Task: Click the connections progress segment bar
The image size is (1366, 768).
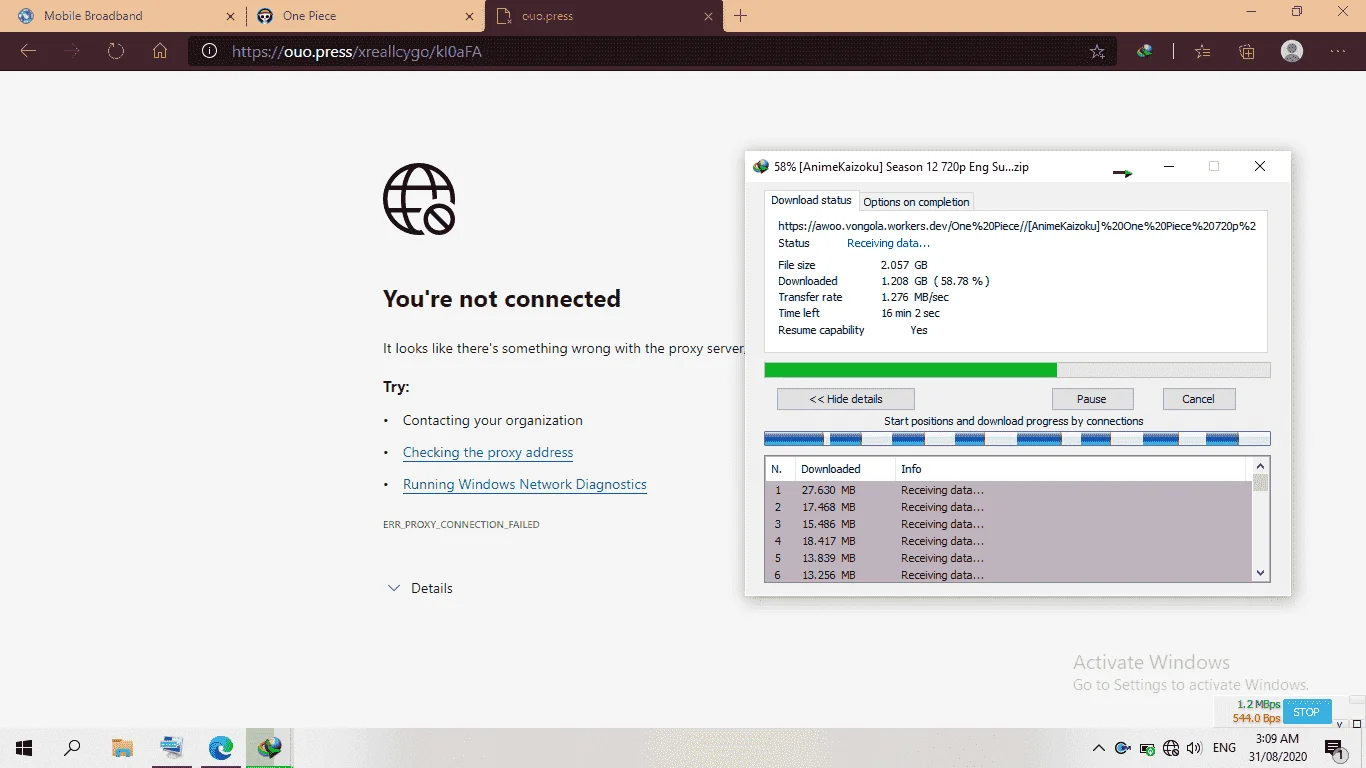Action: pyautogui.click(x=1017, y=438)
